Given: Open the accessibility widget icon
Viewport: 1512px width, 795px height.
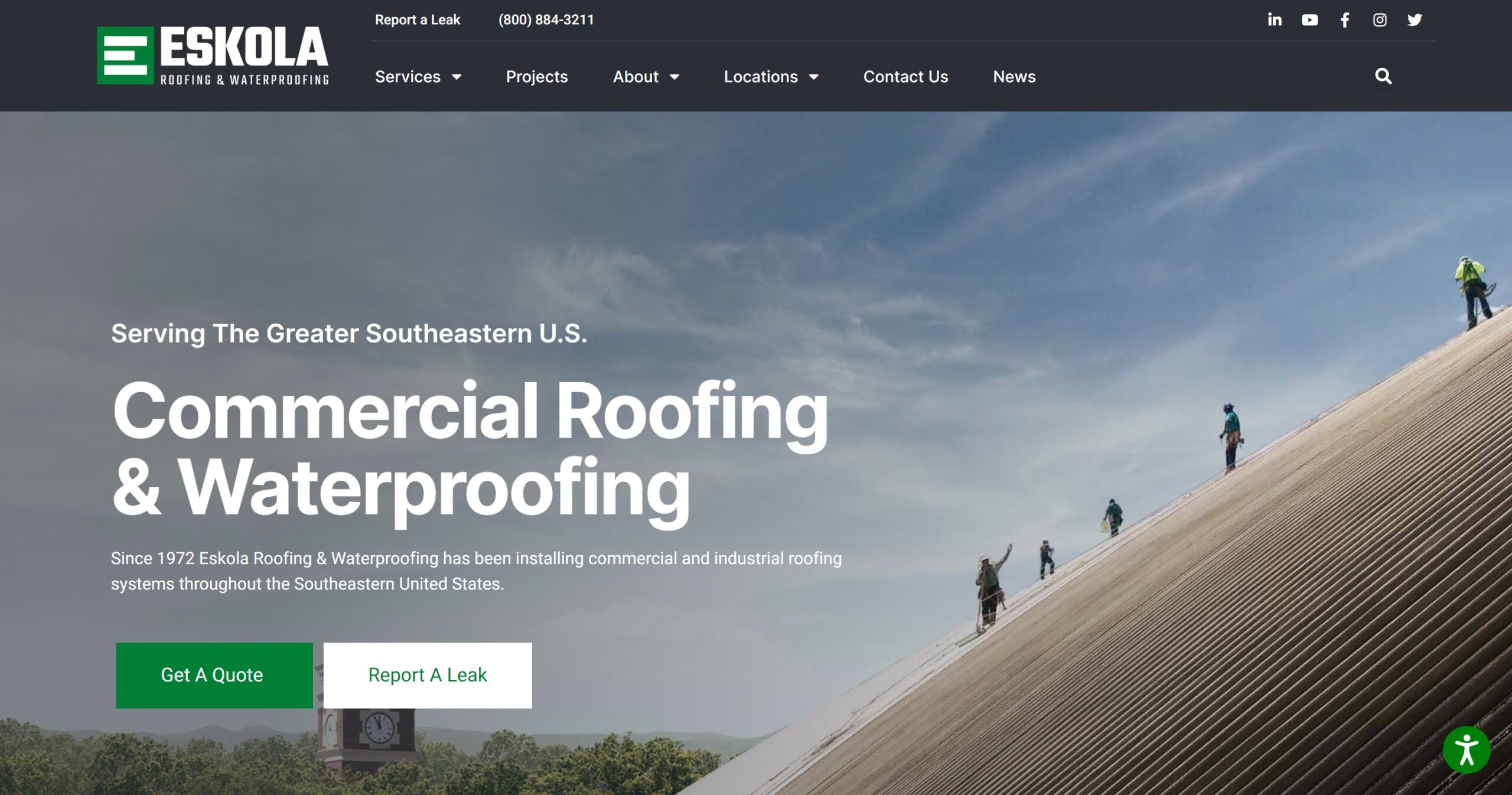Looking at the screenshot, I should (1466, 750).
